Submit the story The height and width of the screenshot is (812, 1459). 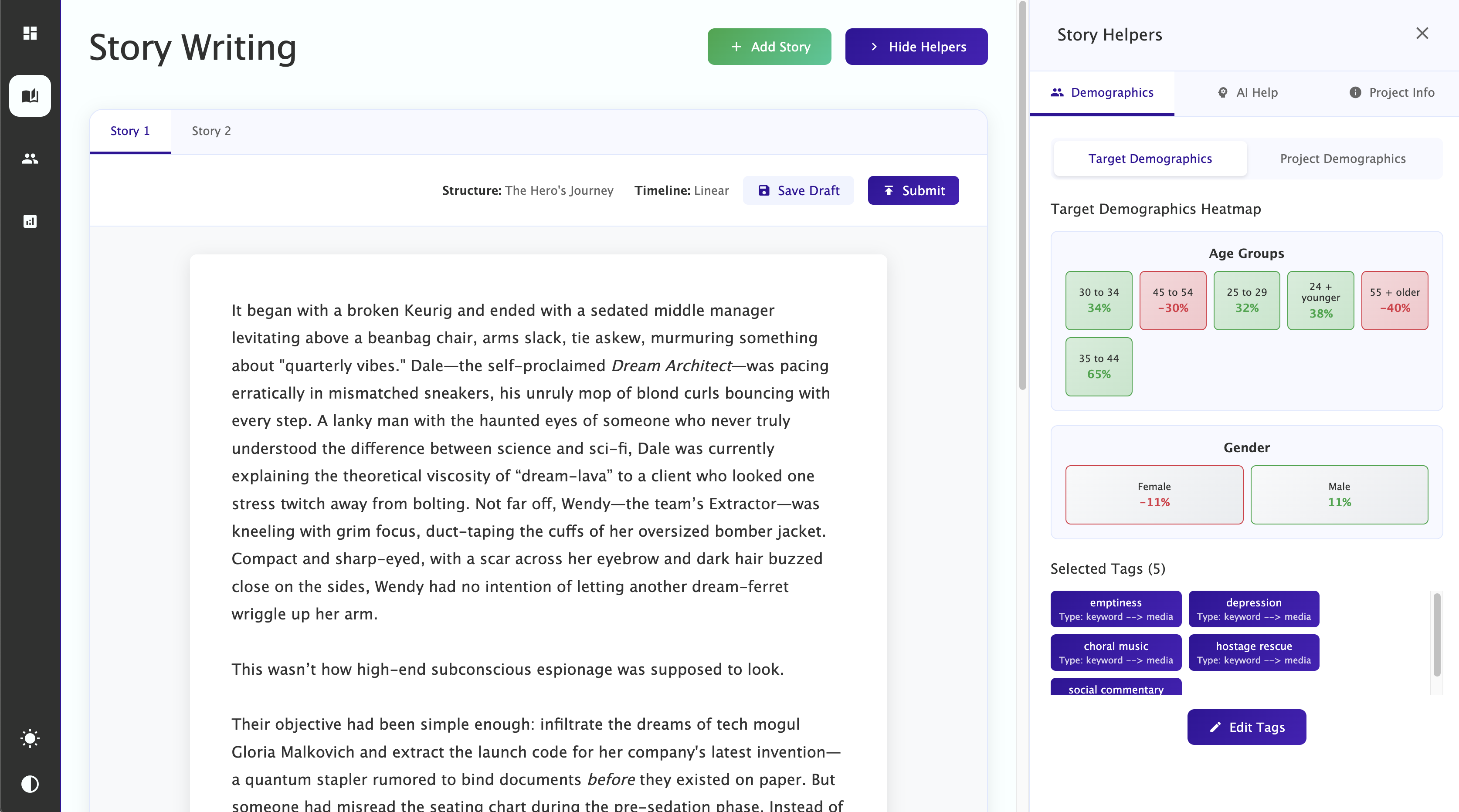913,190
